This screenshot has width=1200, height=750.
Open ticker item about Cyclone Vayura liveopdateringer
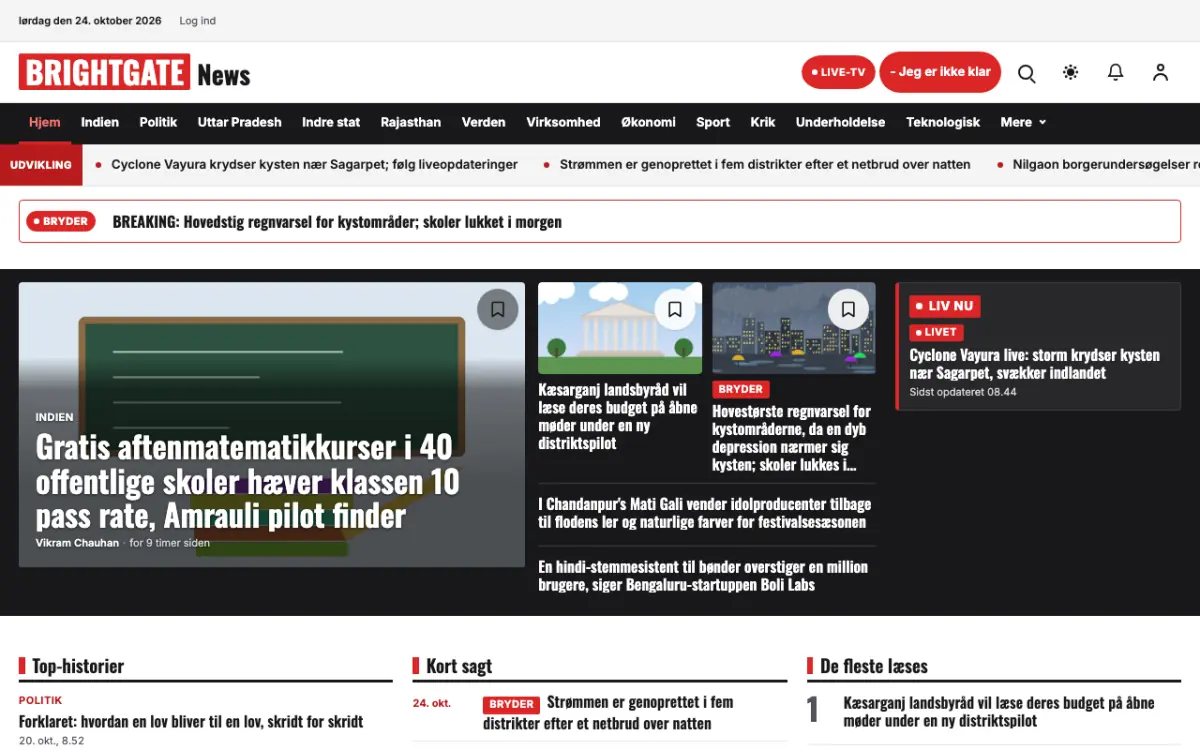[314, 164]
